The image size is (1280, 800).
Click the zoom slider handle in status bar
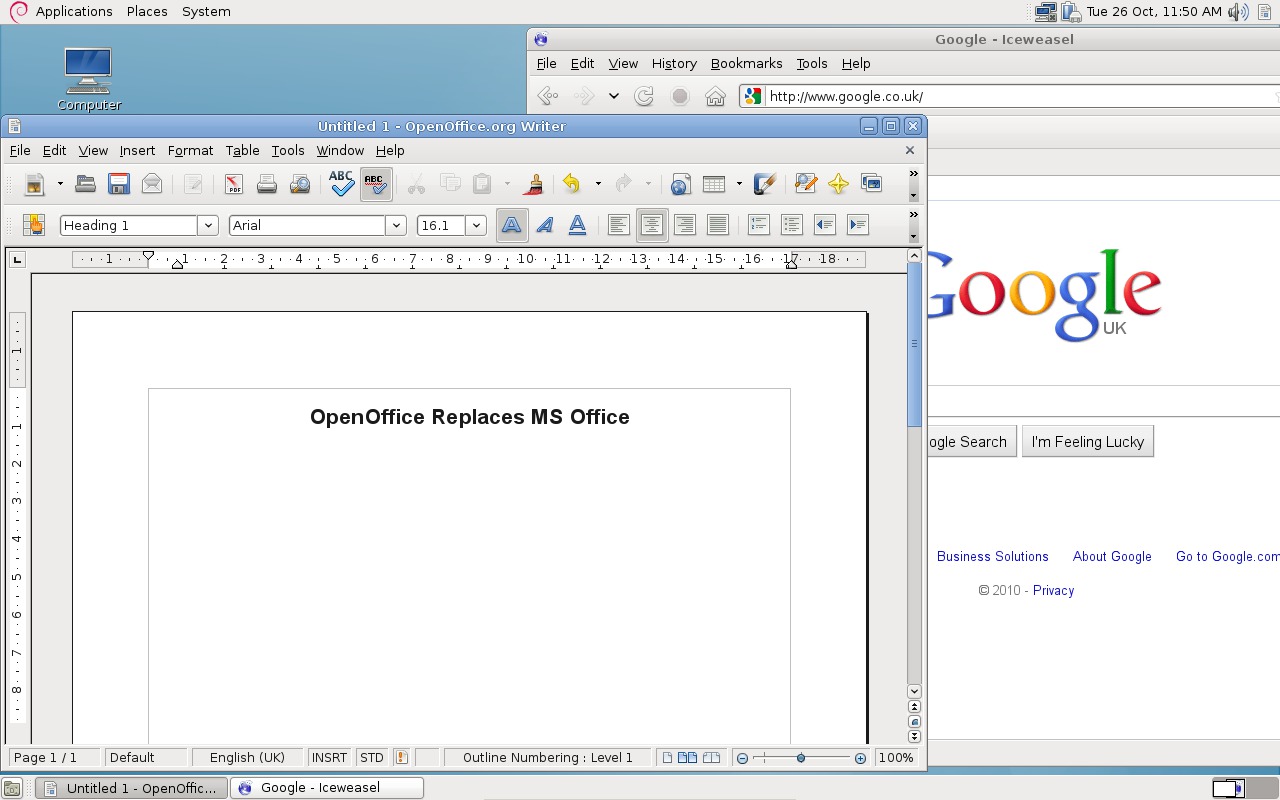pyautogui.click(x=800, y=758)
